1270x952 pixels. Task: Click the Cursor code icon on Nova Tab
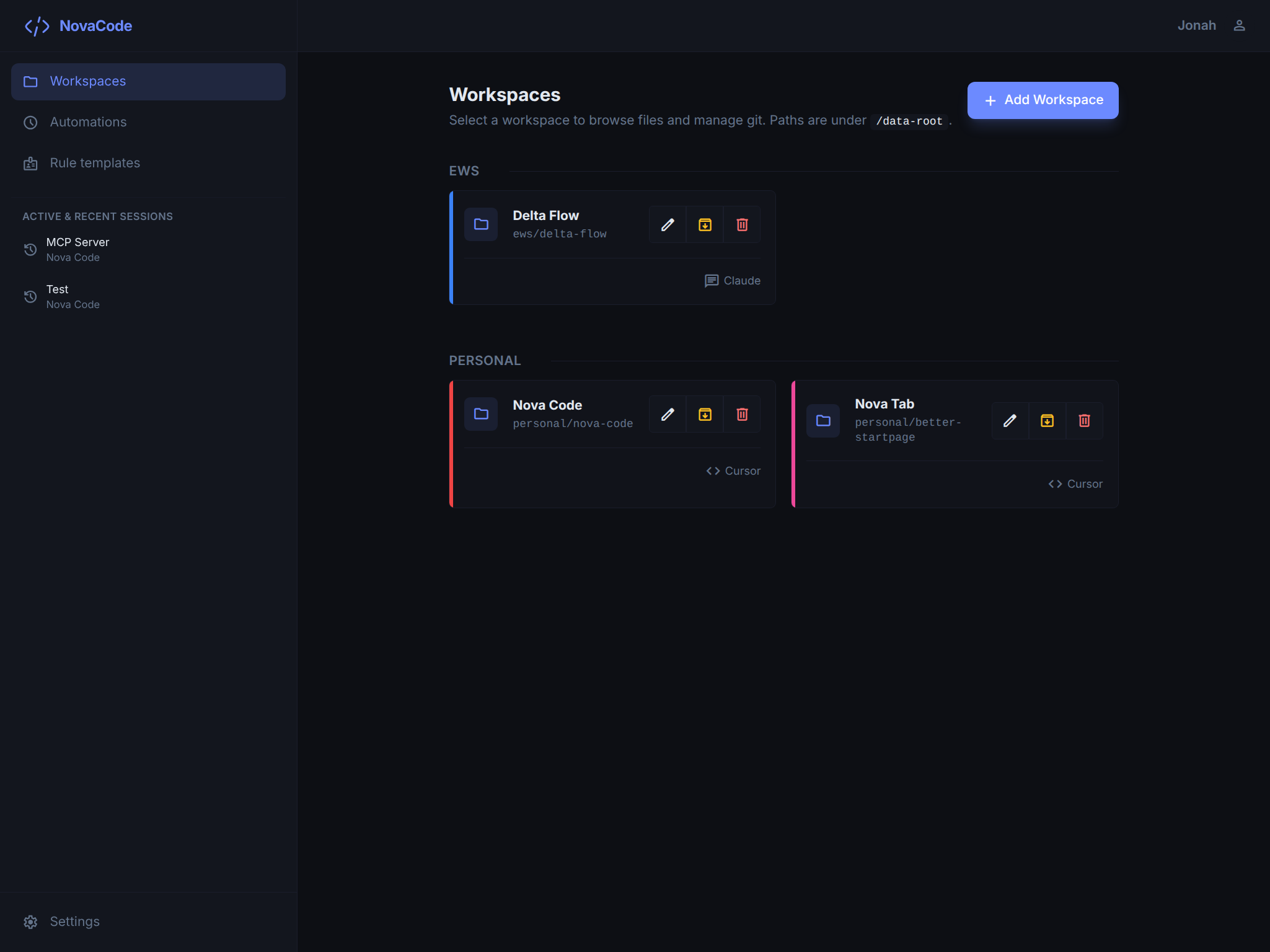(1055, 484)
